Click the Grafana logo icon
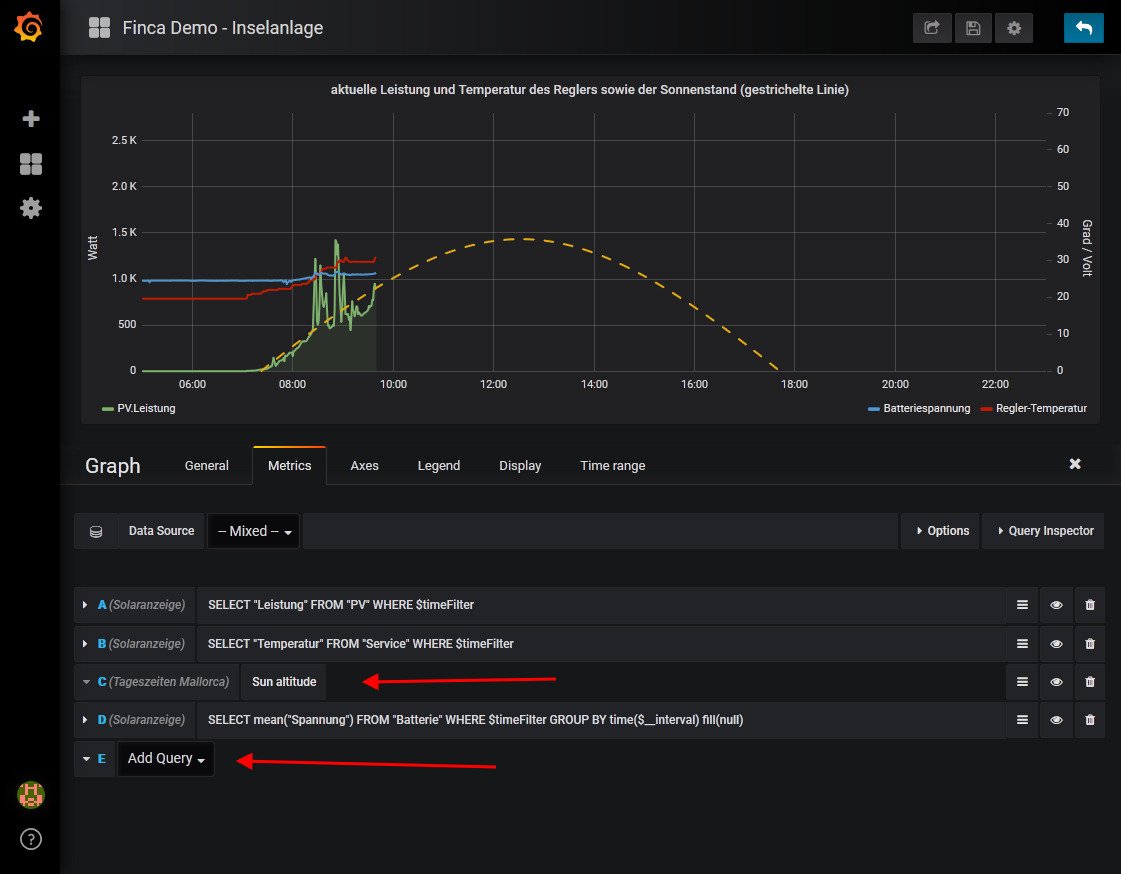The height and width of the screenshot is (874, 1121). (29, 28)
